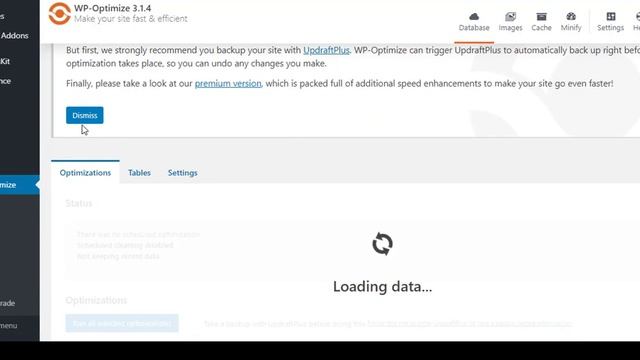Viewport: 640px width, 360px height.
Task: Click the WP-Optimize logo icon
Action: pos(60,13)
